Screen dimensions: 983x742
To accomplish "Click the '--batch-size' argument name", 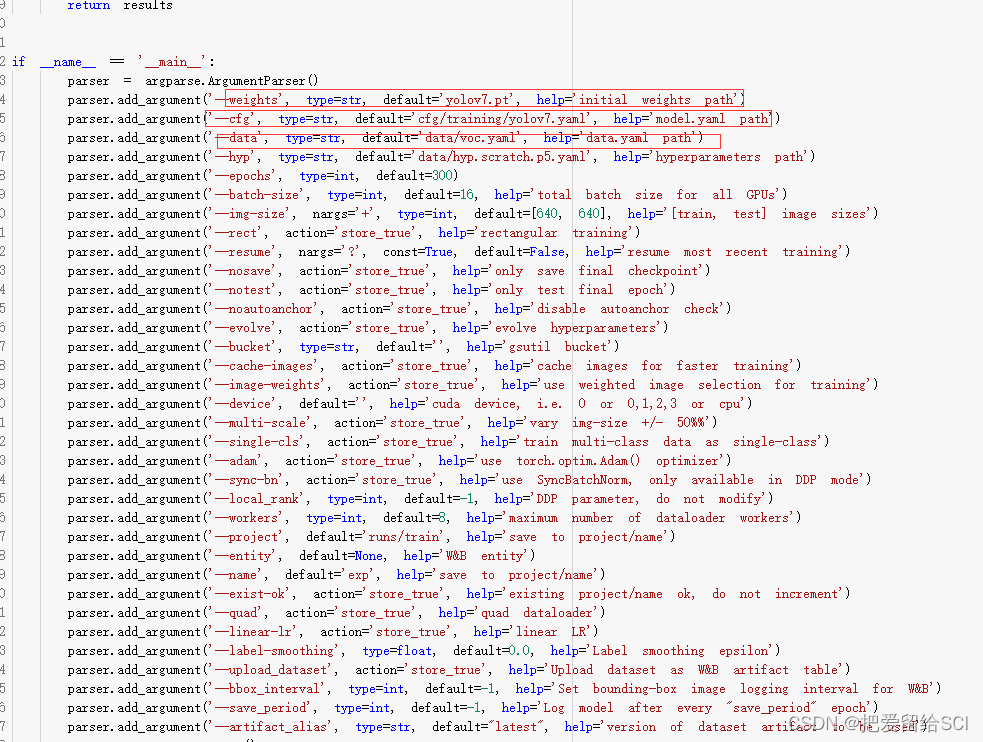I will point(257,195).
